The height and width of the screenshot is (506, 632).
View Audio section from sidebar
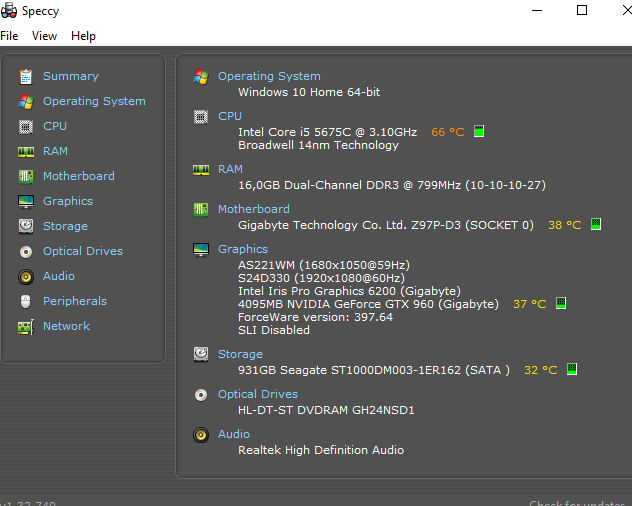[x=59, y=276]
